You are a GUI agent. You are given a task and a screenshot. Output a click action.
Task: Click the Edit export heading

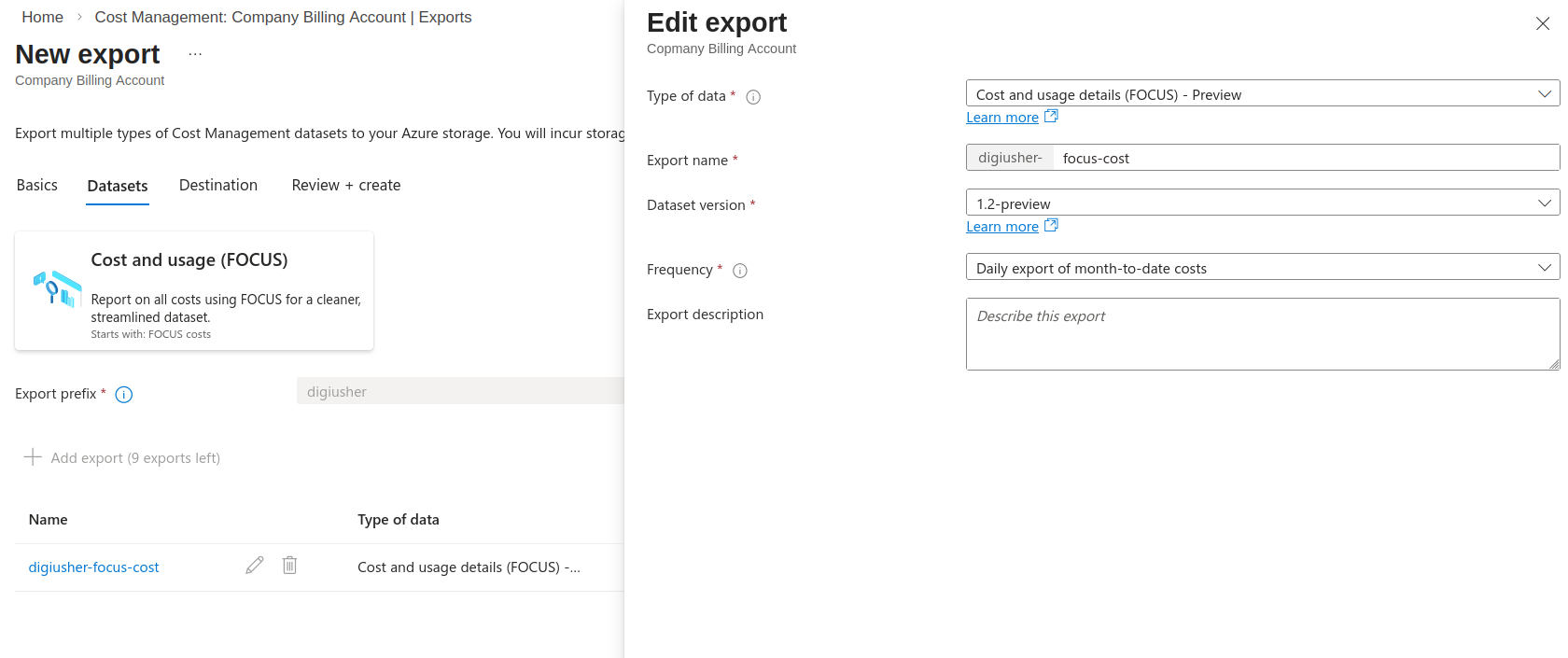pyautogui.click(x=717, y=22)
